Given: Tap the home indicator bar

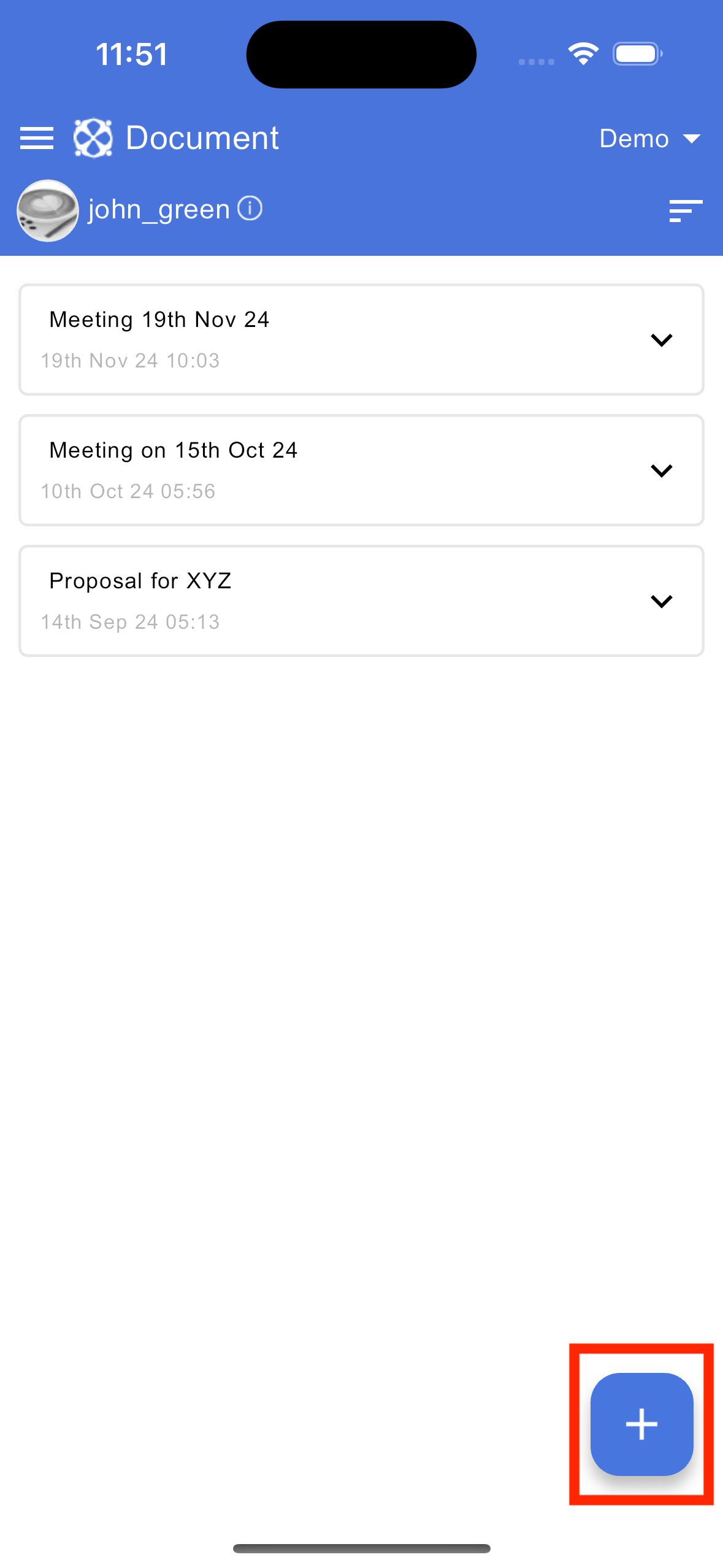Looking at the screenshot, I should coord(361,1548).
